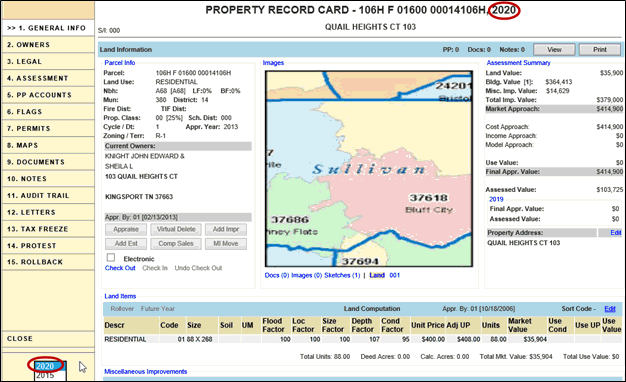Screen dimensions: 626x382
Task: Click the Close sidebar item
Action: click(x=48, y=338)
